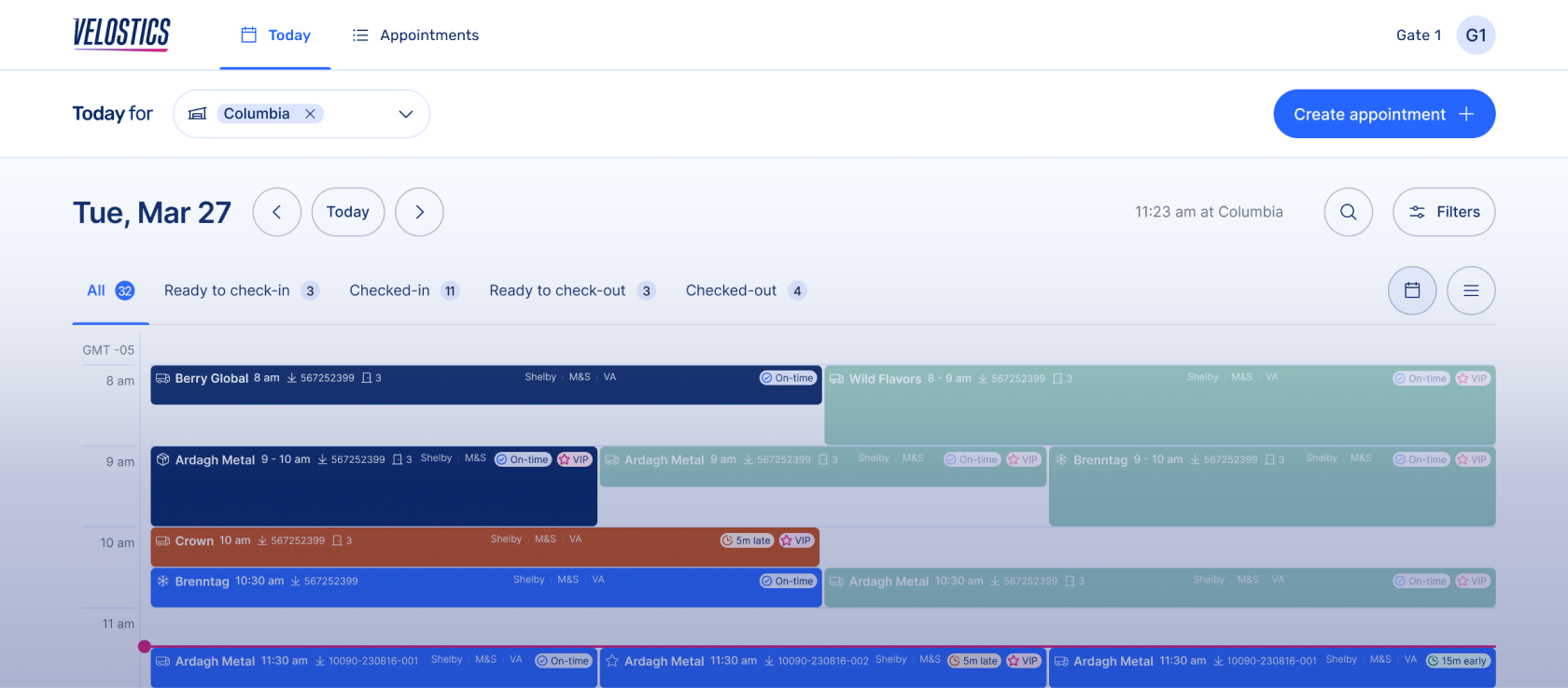Image resolution: width=1568 pixels, height=688 pixels.
Task: Click VIP badge on dark Ardagh Metal 9 - 10 am
Action: [x=575, y=459]
